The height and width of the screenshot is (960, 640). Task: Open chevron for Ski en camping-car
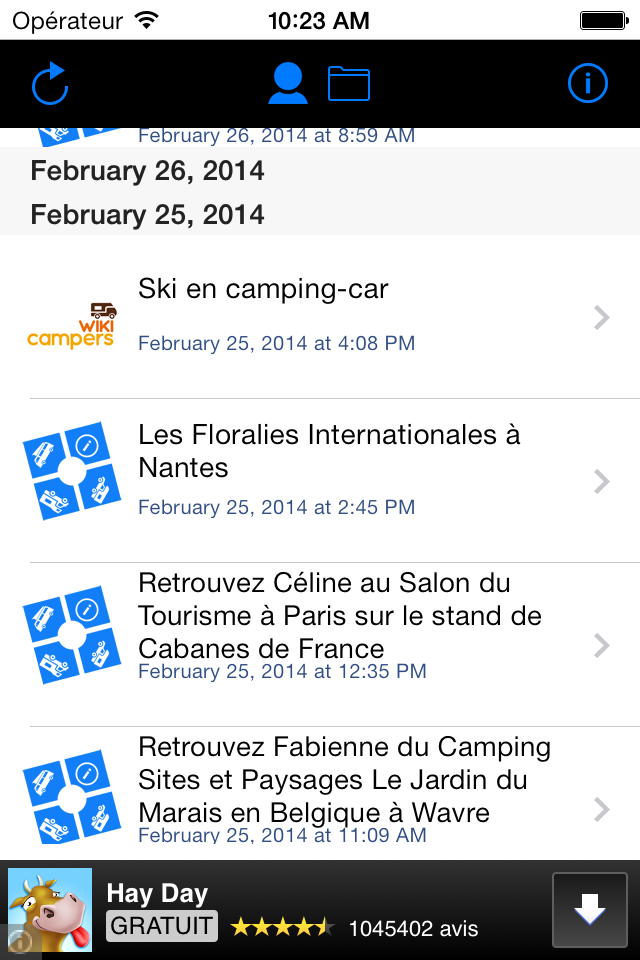(601, 318)
